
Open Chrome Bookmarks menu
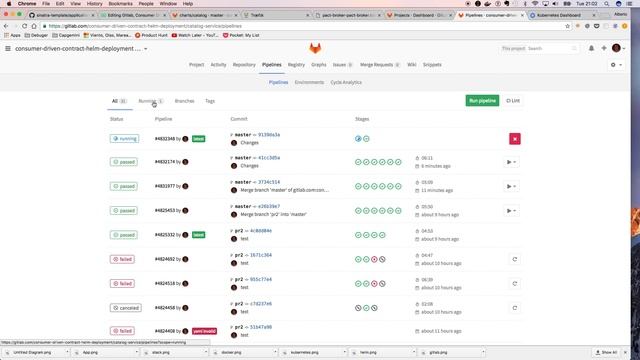coord(120,4)
